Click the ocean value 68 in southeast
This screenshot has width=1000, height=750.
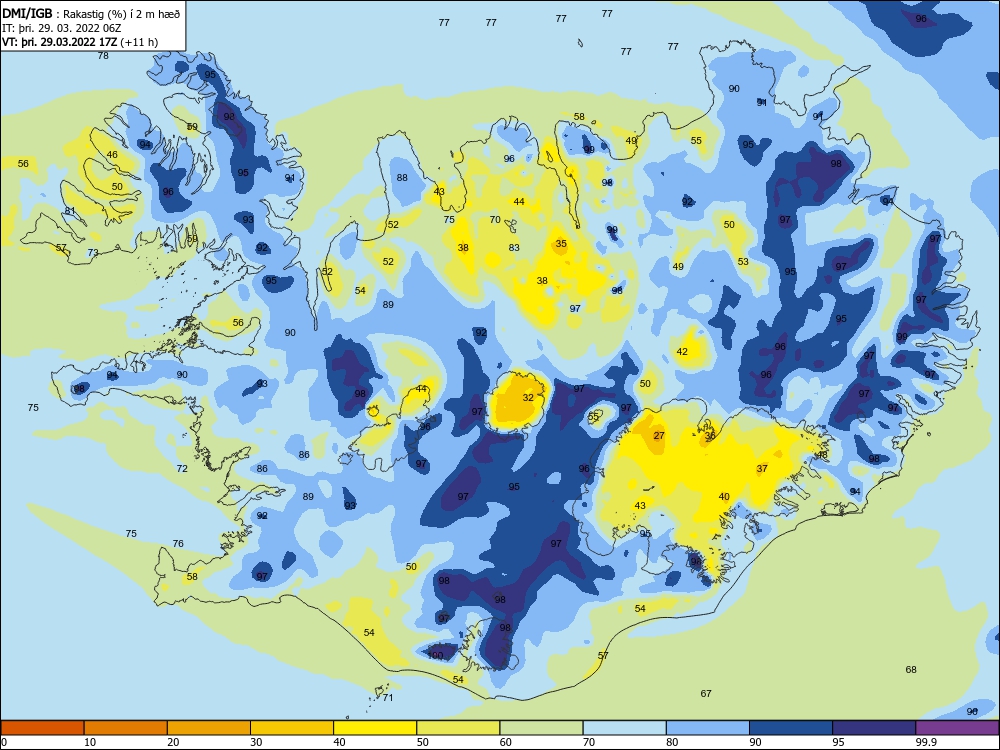click(x=911, y=669)
